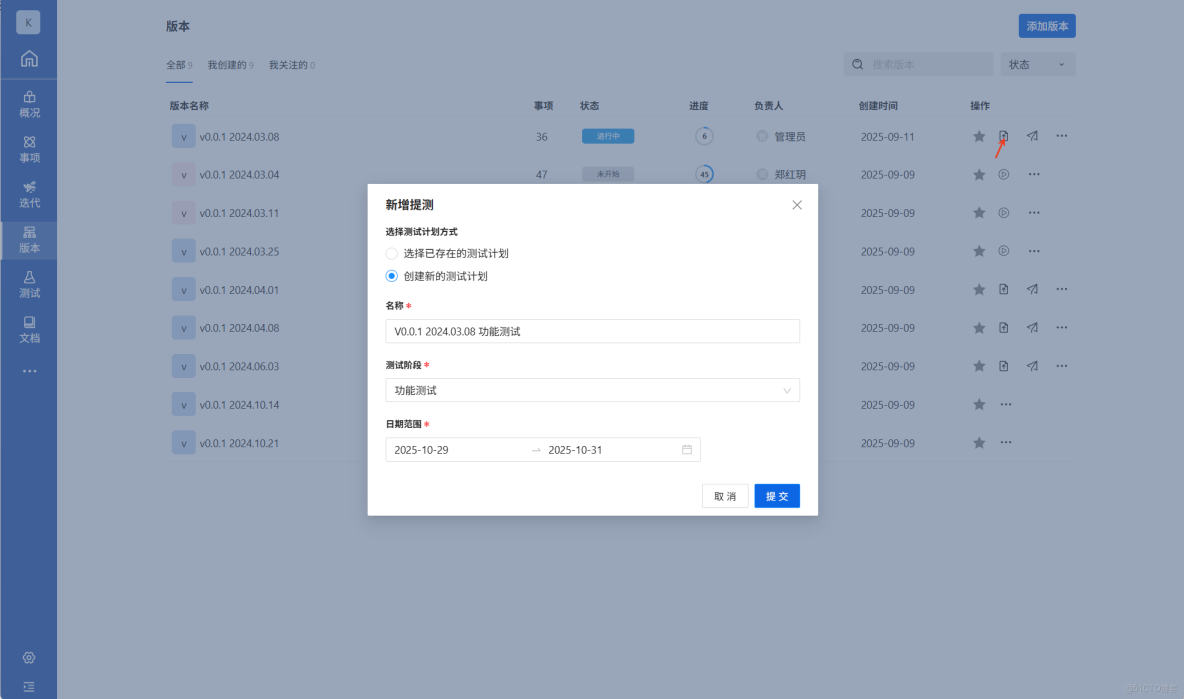The image size is (1184, 699).
Task: Switch to the 我创建的 tab
Action: pyautogui.click(x=226, y=64)
